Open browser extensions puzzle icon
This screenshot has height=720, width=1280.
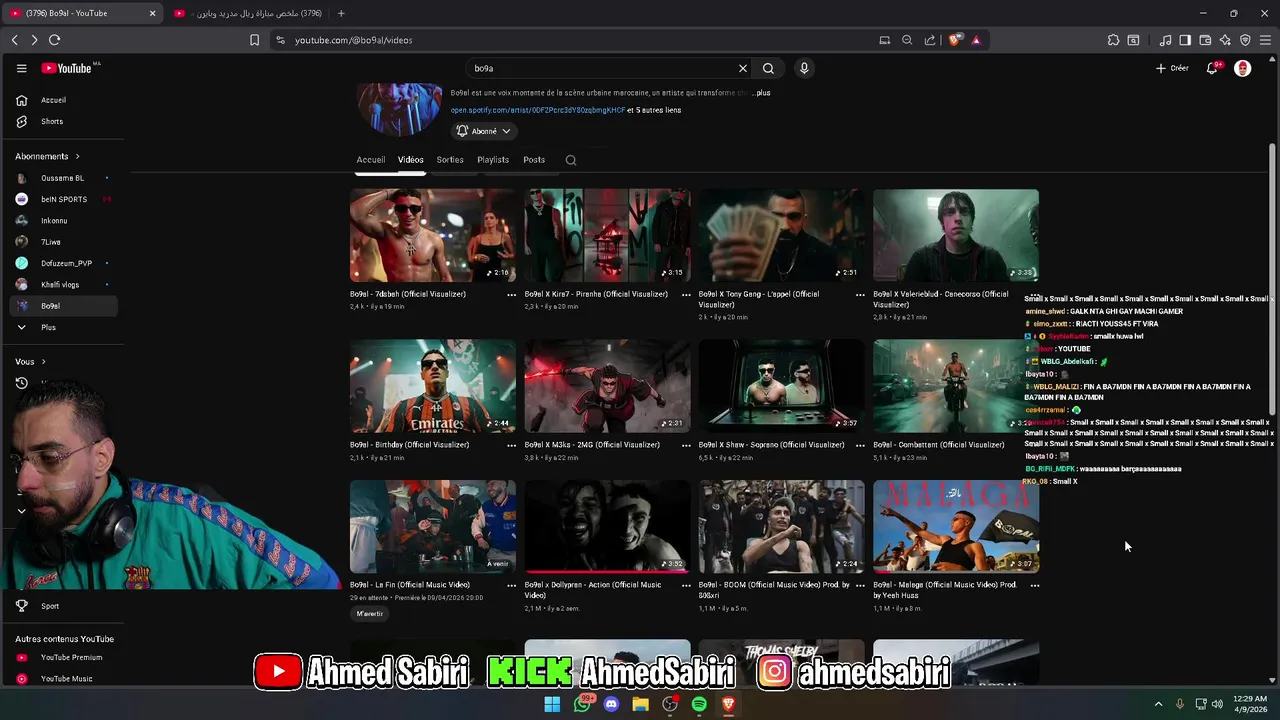click(x=1113, y=40)
